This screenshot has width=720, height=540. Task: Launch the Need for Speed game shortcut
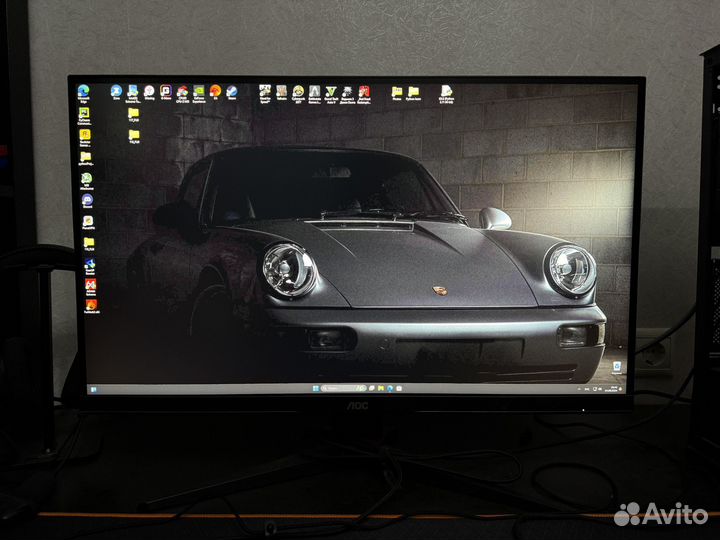[x=265, y=94]
